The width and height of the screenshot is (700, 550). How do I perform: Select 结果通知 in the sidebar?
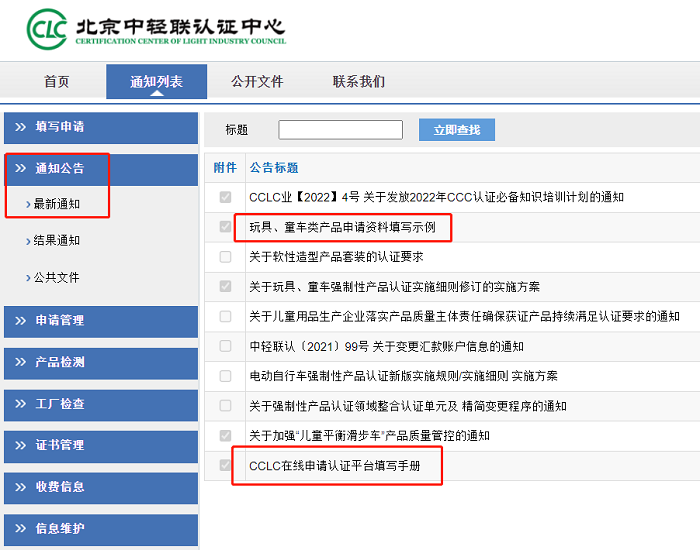[57, 241]
